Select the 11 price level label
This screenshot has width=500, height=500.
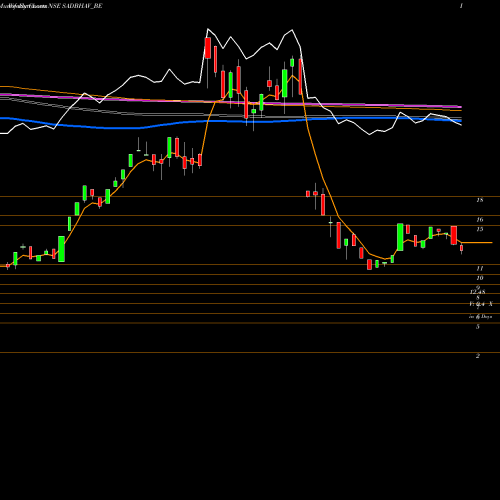tap(480, 268)
